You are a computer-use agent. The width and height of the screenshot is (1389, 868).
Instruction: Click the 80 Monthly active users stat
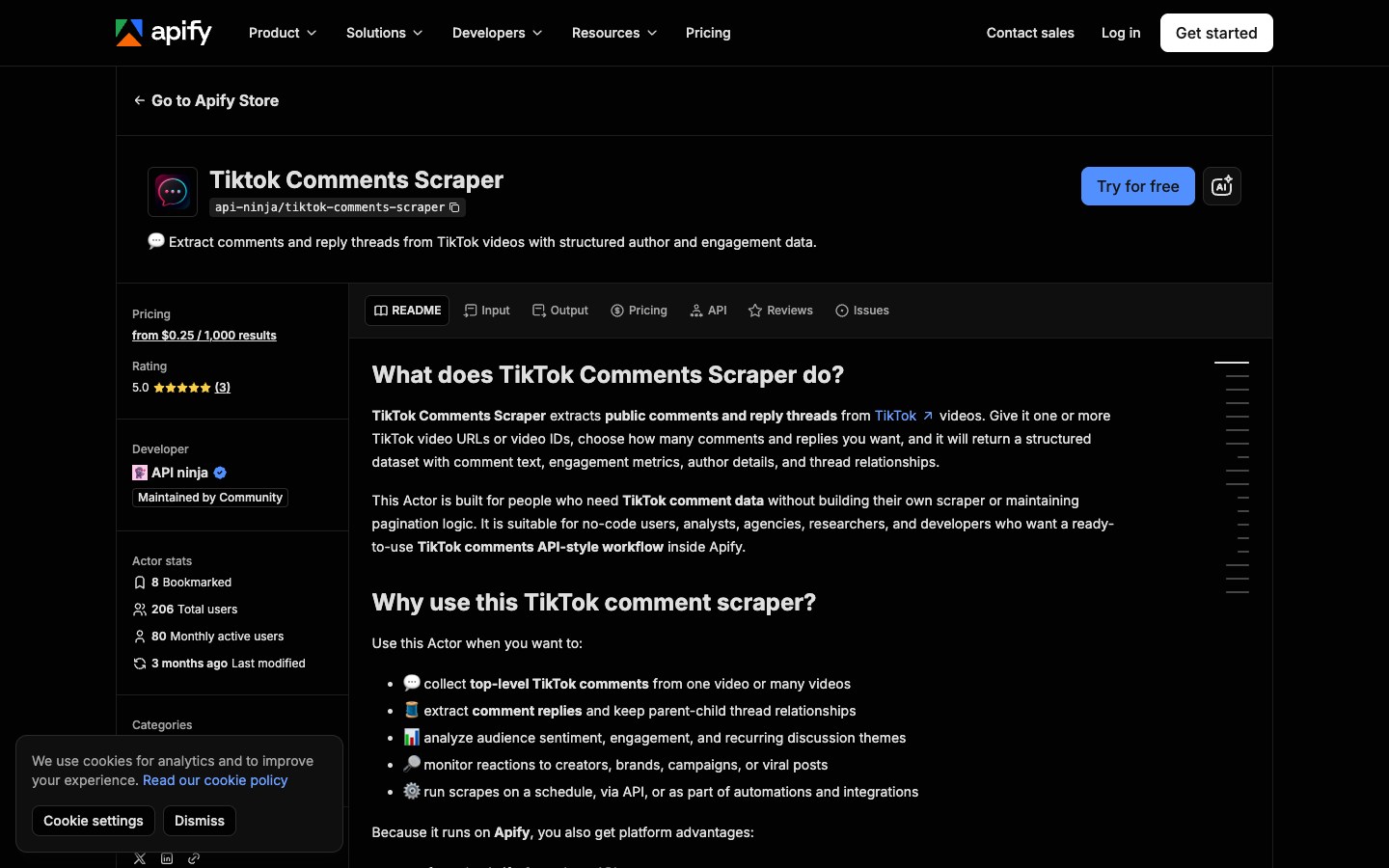(x=208, y=637)
